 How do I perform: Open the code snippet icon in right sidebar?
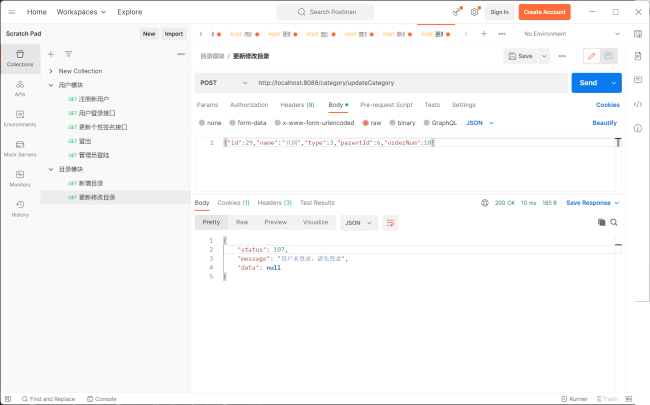tap(638, 104)
